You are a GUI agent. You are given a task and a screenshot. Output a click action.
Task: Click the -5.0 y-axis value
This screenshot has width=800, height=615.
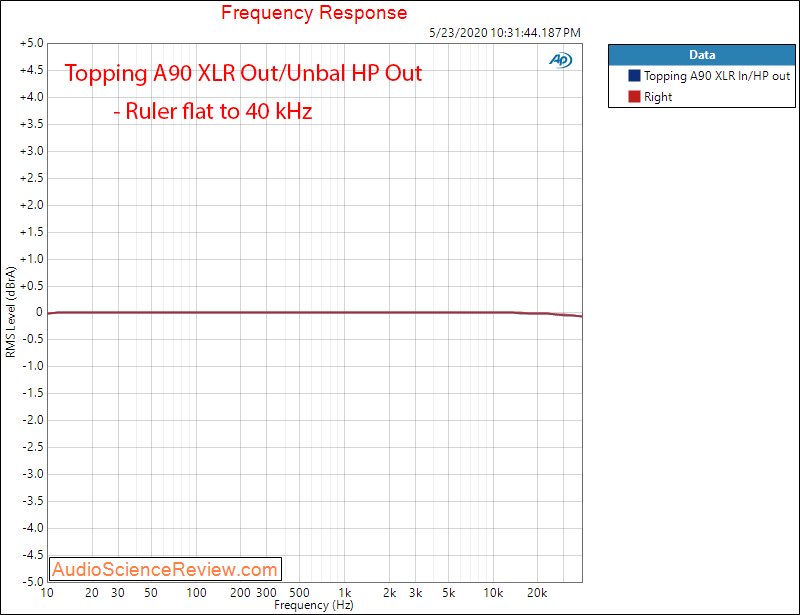(33, 582)
